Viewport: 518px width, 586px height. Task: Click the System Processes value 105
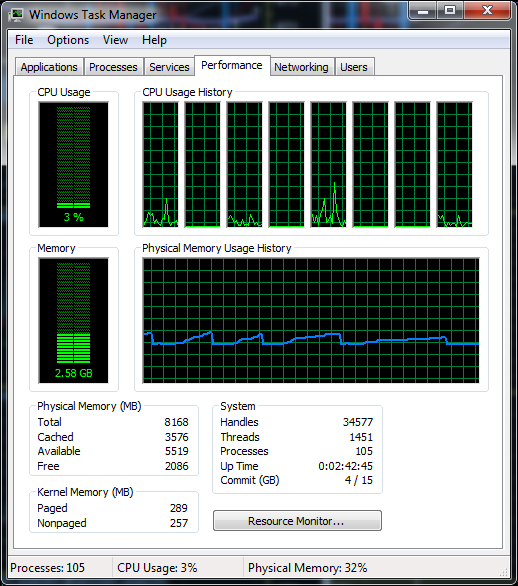[x=364, y=451]
